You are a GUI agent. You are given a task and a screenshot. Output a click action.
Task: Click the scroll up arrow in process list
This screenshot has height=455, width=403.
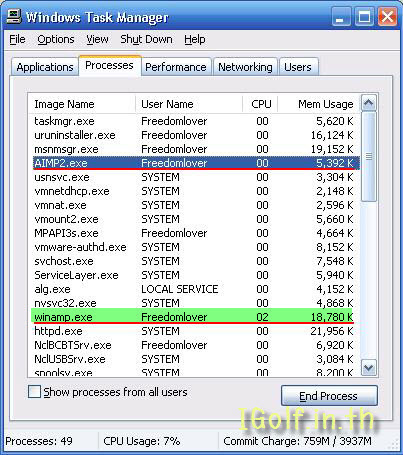[369, 103]
